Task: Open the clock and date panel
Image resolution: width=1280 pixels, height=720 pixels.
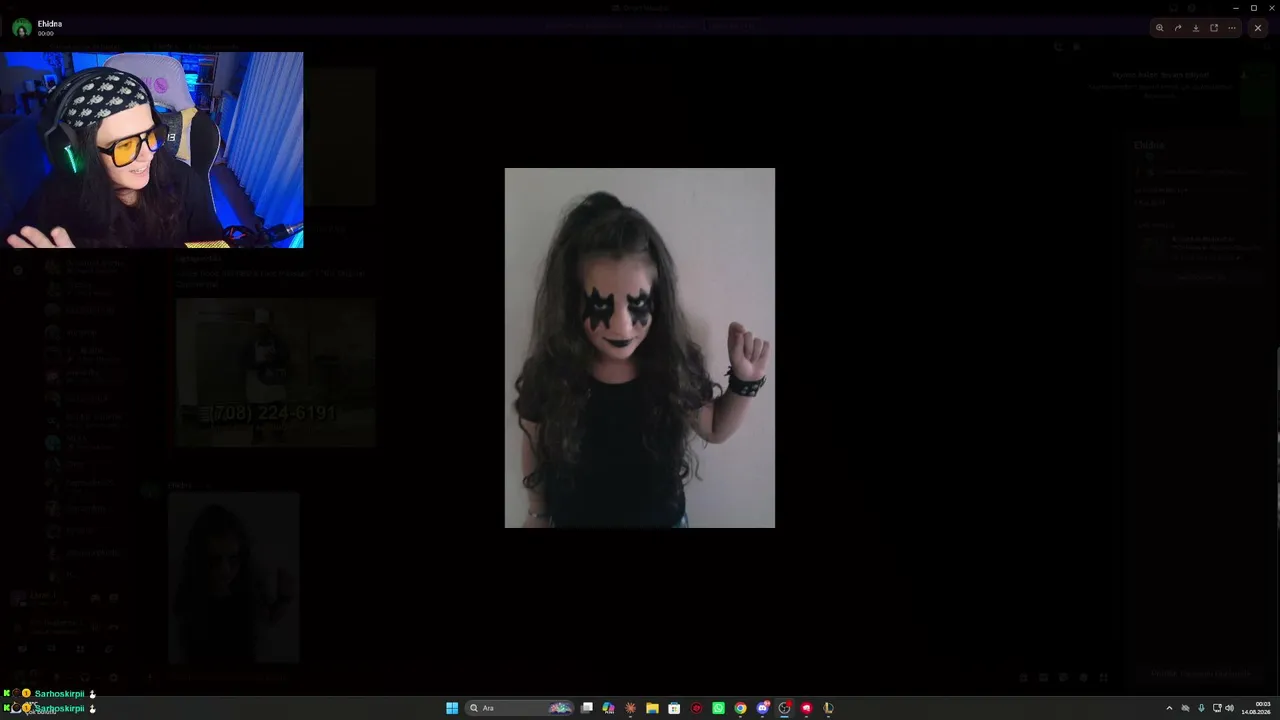Action: [1256, 708]
